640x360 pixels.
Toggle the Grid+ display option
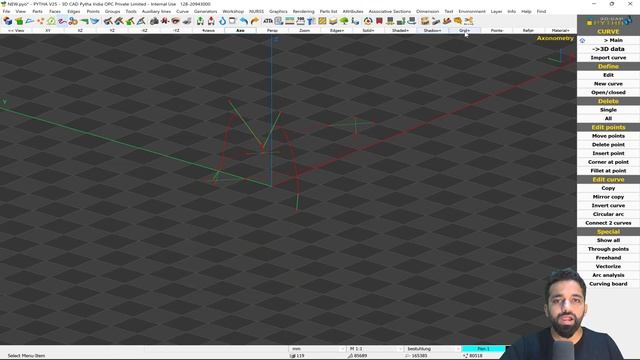(464, 31)
